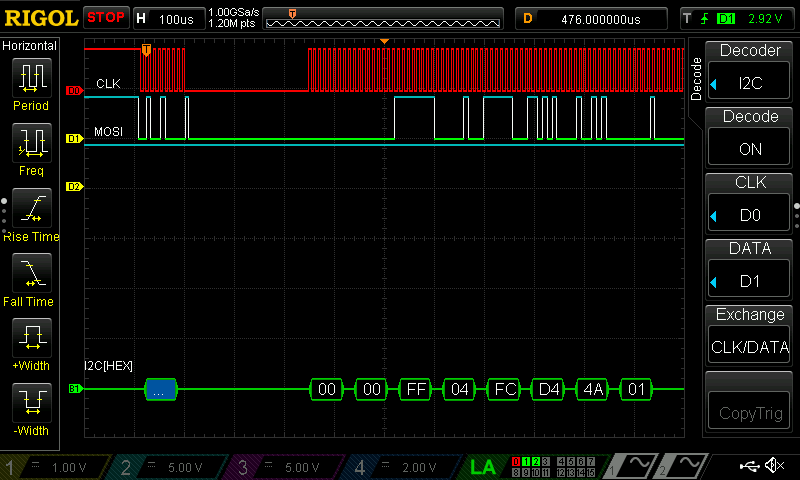Click the decoded byte 04
The image size is (800, 480).
(460, 389)
